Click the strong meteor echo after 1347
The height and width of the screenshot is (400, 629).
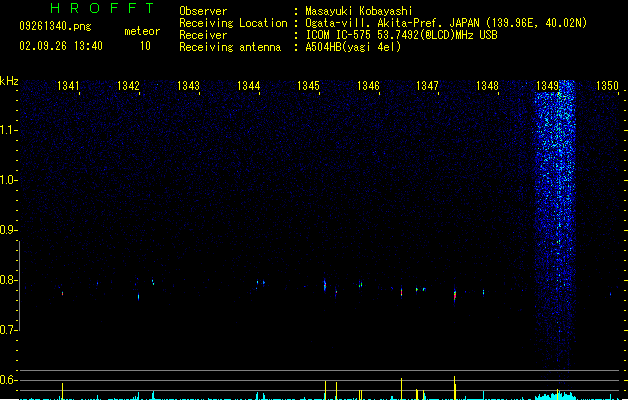[x=455, y=295]
